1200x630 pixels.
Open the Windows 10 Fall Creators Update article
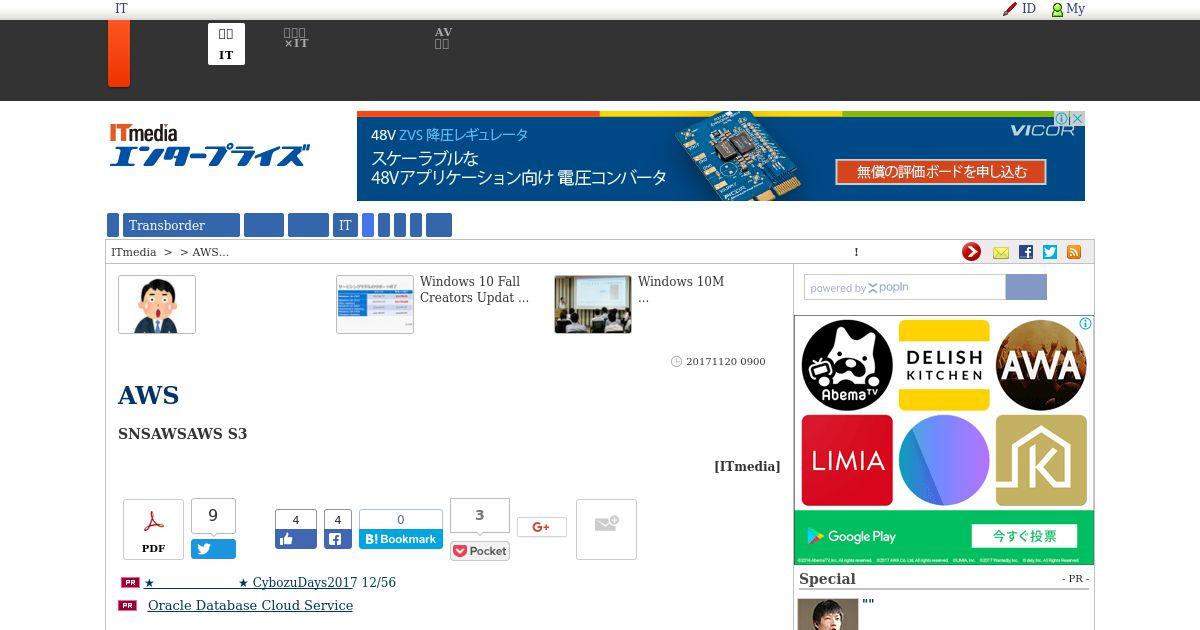click(474, 290)
